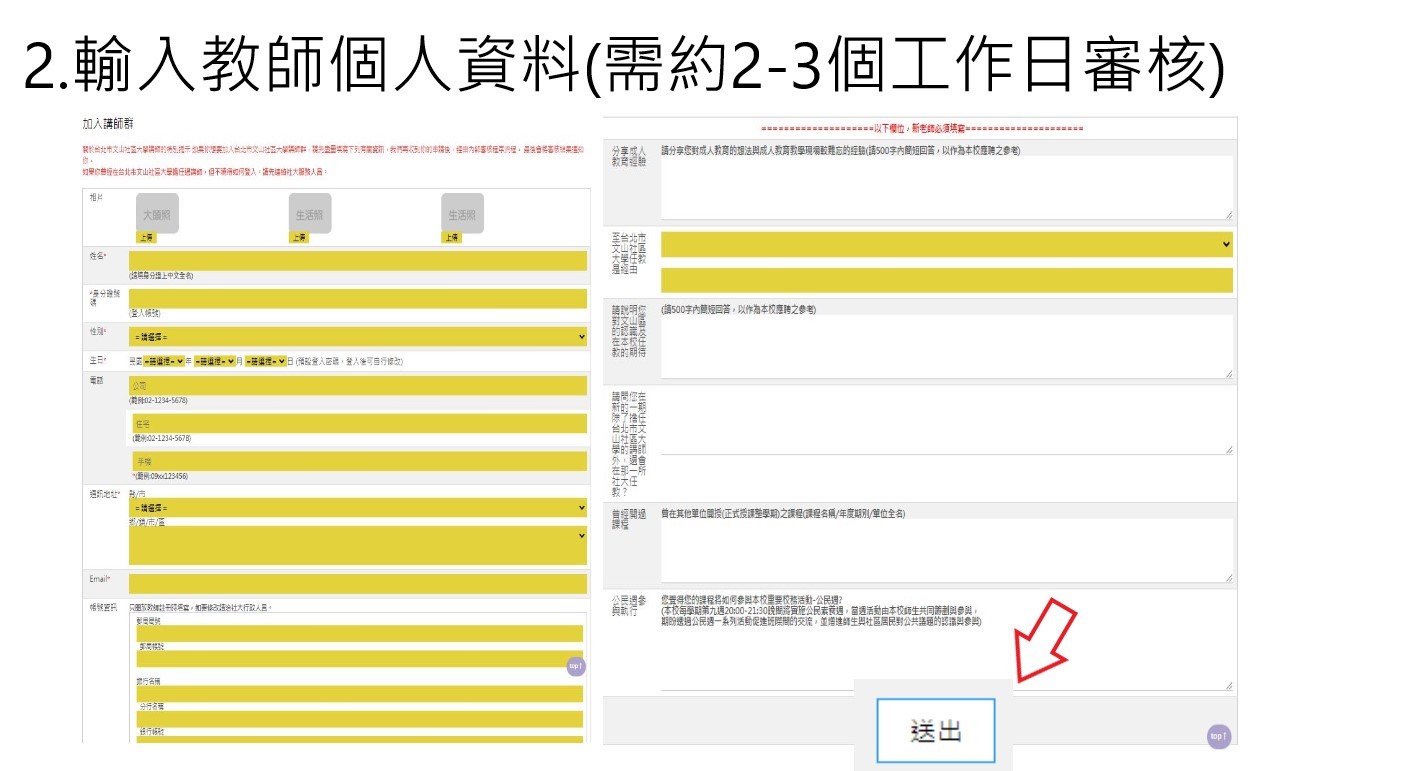Open the 鄉/鎮/市/區 district dropdown
1416x771 pixels.
click(358, 545)
